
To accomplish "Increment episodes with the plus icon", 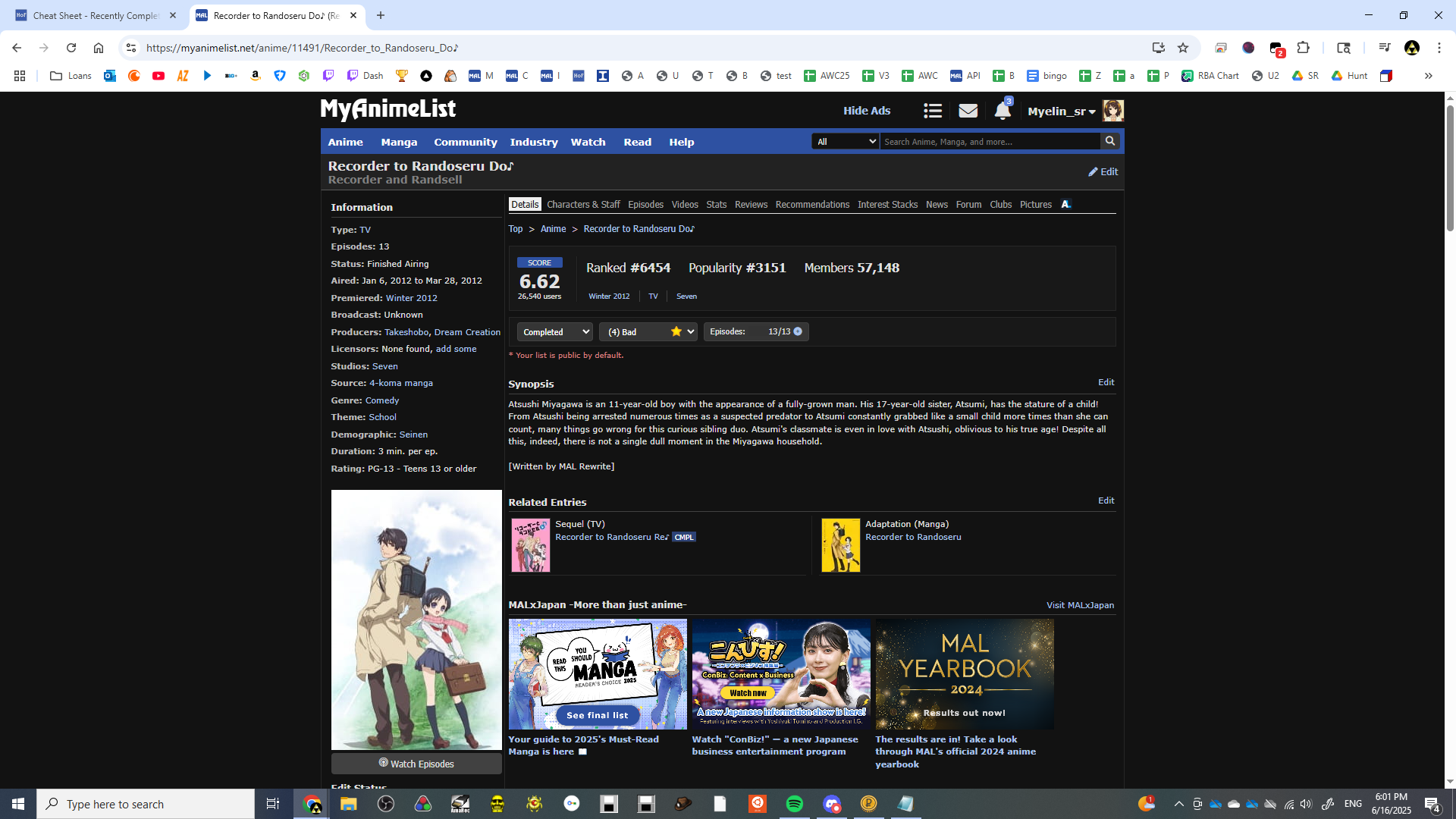I will coord(798,331).
